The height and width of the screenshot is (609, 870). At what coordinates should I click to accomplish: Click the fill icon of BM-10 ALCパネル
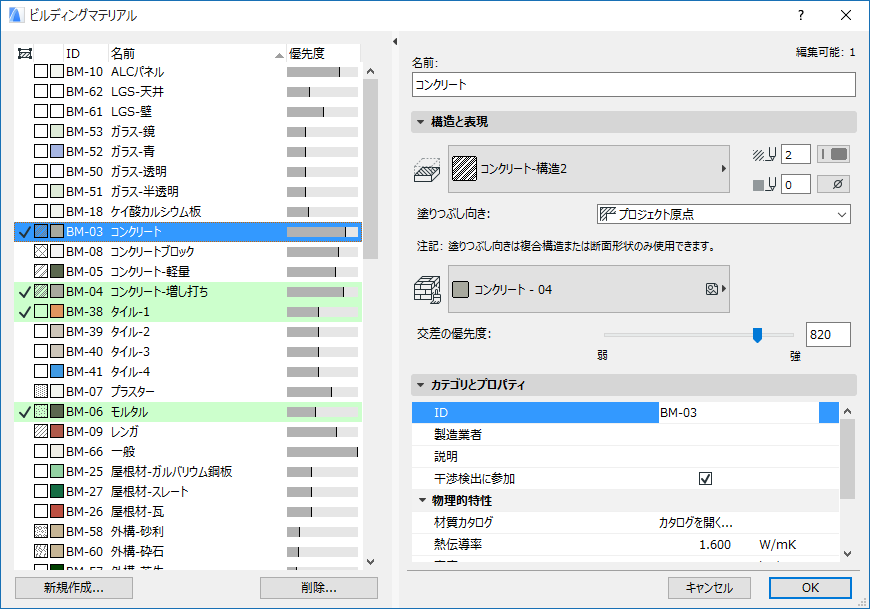point(41,71)
